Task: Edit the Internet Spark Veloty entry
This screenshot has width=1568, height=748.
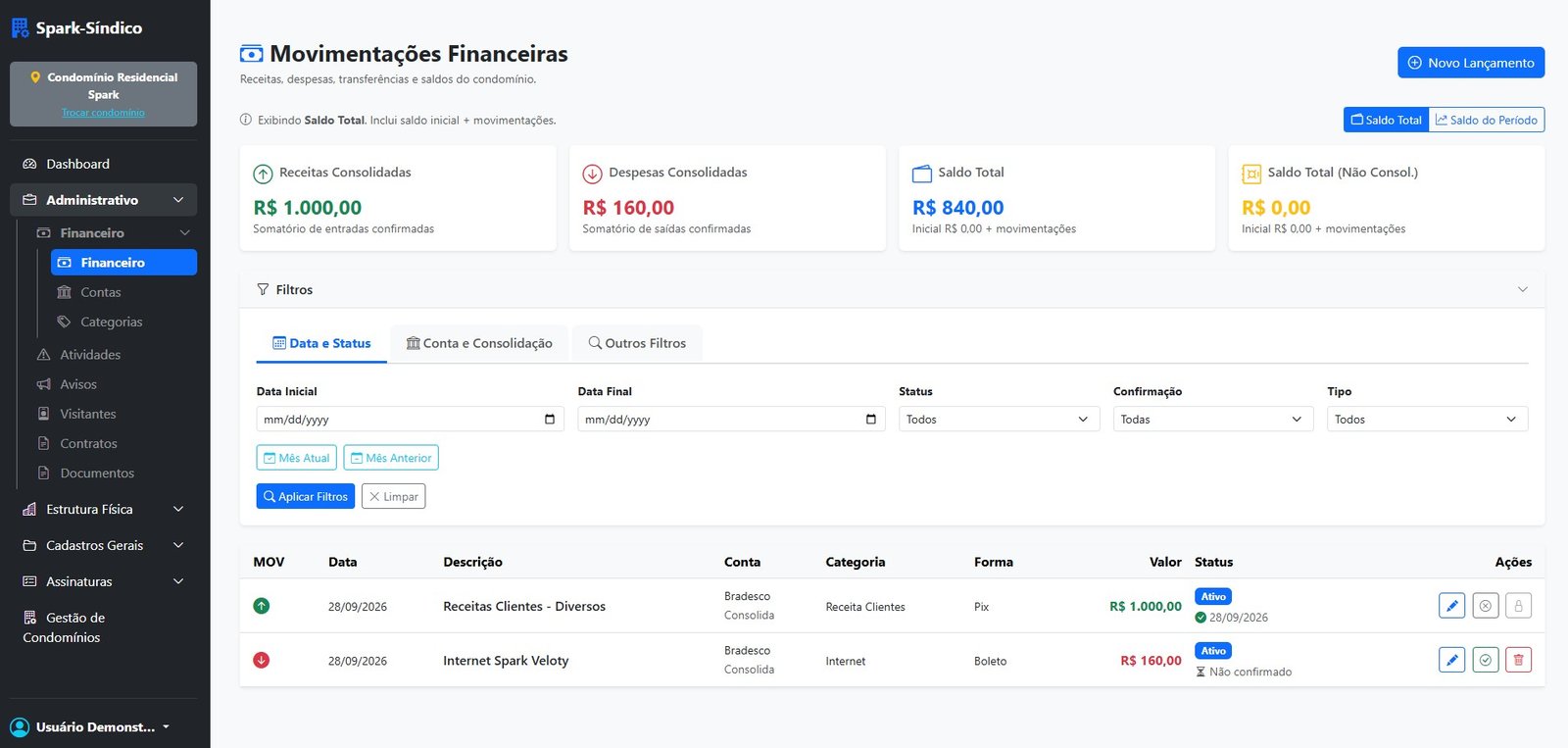Action: tap(1451, 660)
